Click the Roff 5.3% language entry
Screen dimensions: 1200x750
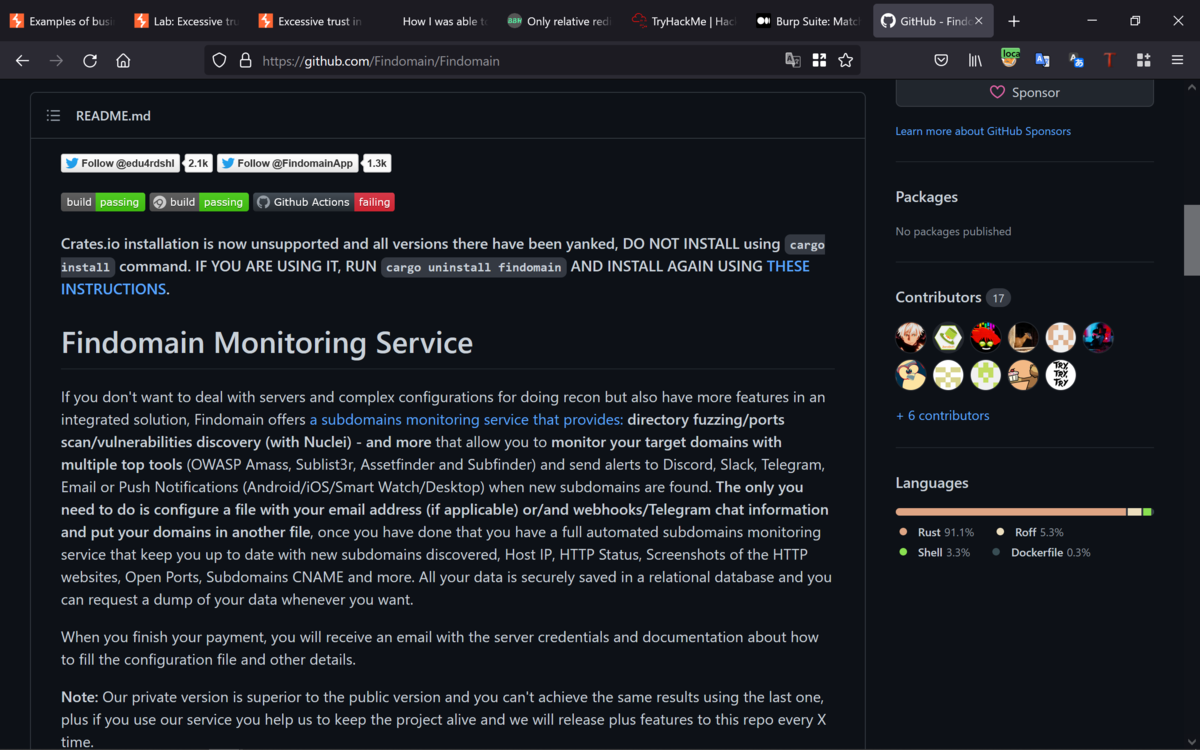1030,532
